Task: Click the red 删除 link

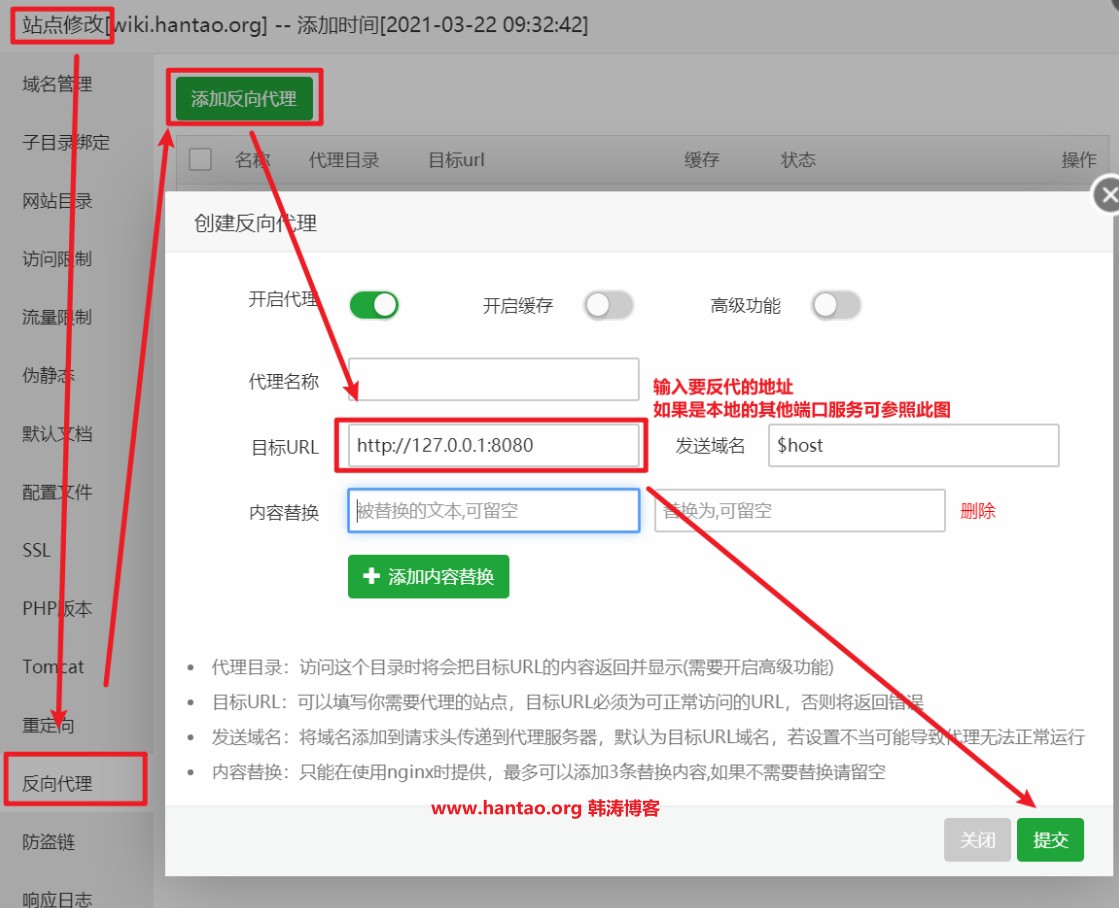Action: [x=977, y=511]
